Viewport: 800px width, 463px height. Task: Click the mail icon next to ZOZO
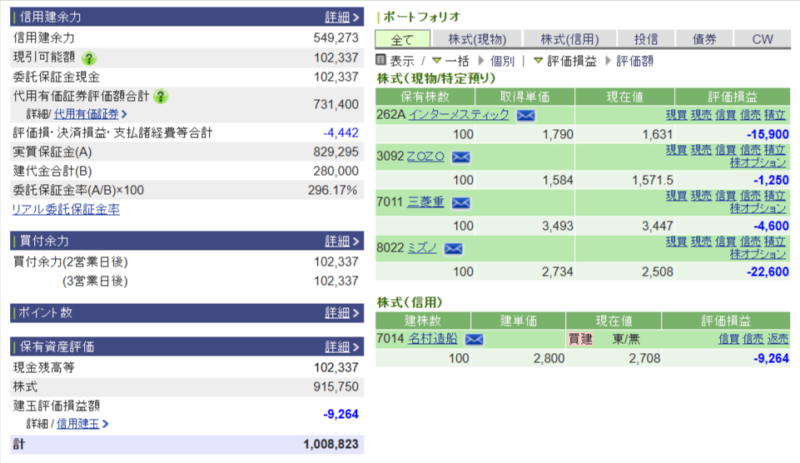[461, 157]
